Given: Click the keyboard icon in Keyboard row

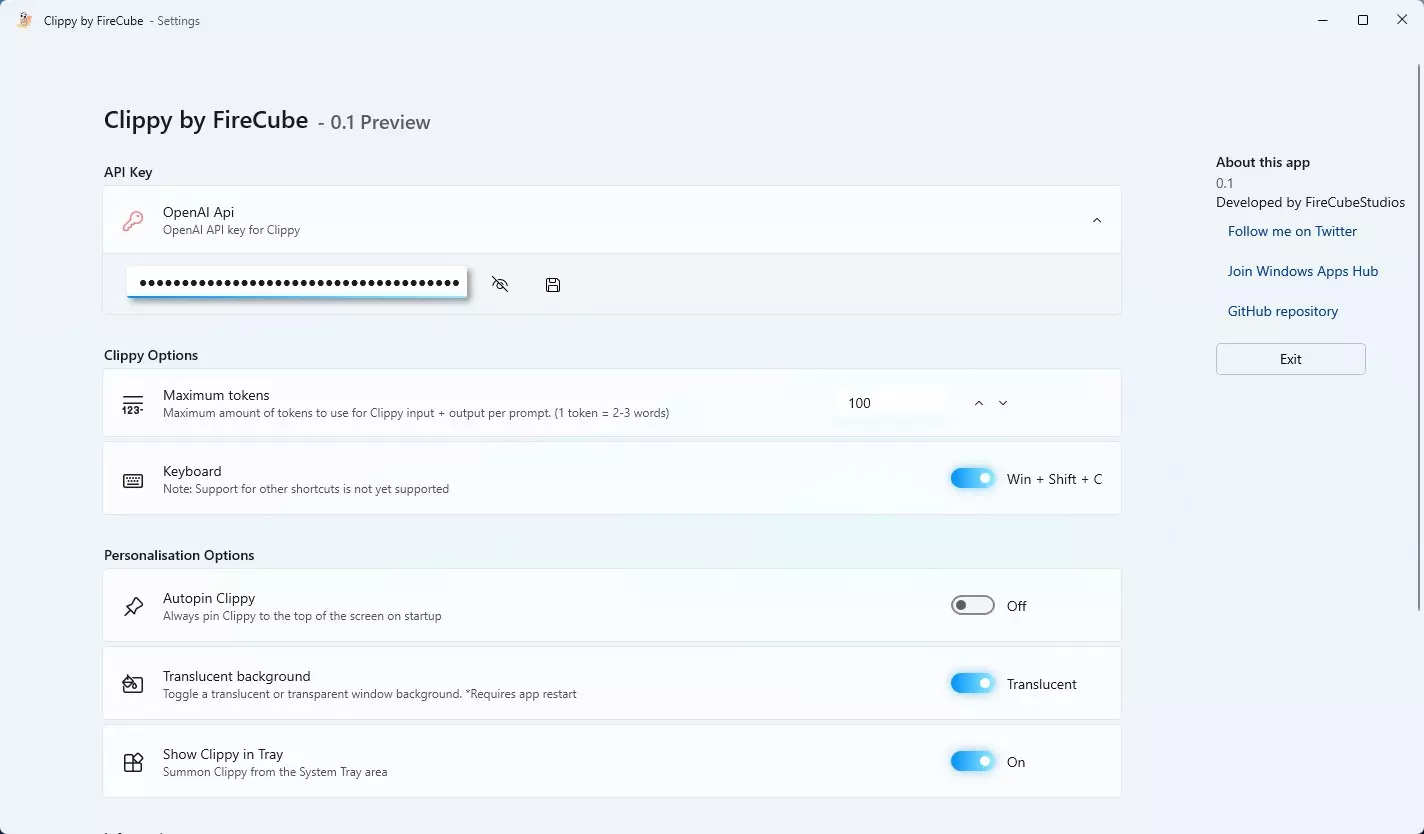Looking at the screenshot, I should pos(133,481).
